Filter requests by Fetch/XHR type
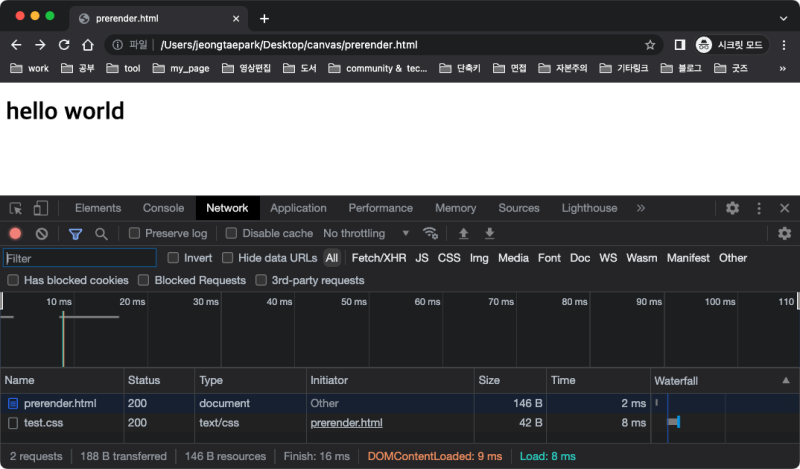 point(379,258)
